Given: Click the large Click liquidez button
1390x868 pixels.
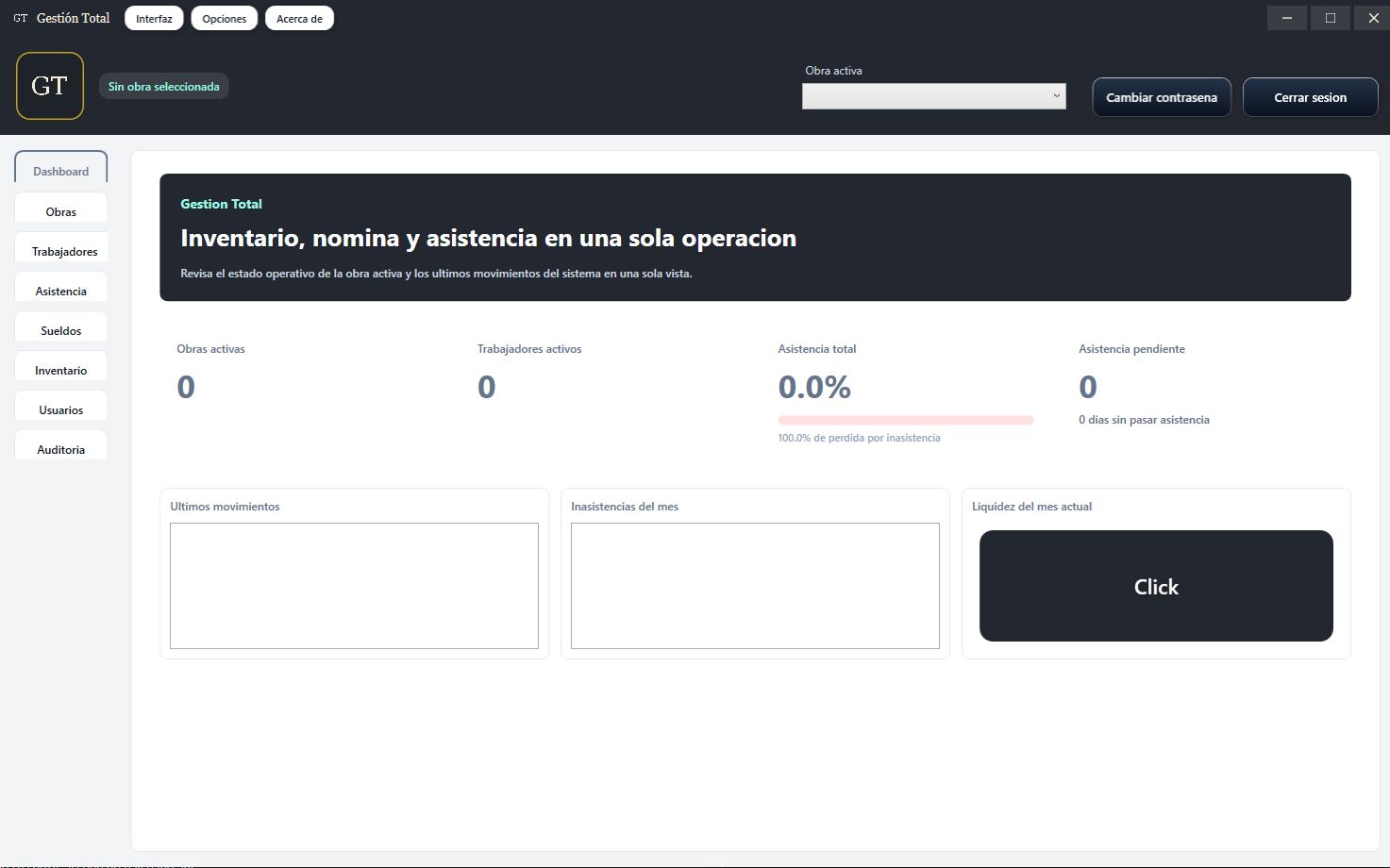Looking at the screenshot, I should point(1156,586).
